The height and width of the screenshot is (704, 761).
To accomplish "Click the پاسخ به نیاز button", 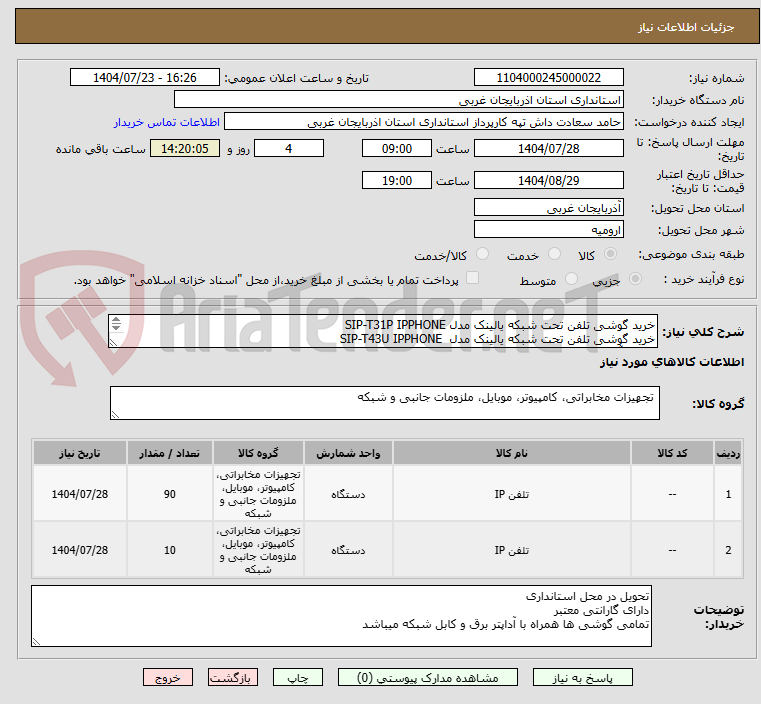I will pos(582,677).
